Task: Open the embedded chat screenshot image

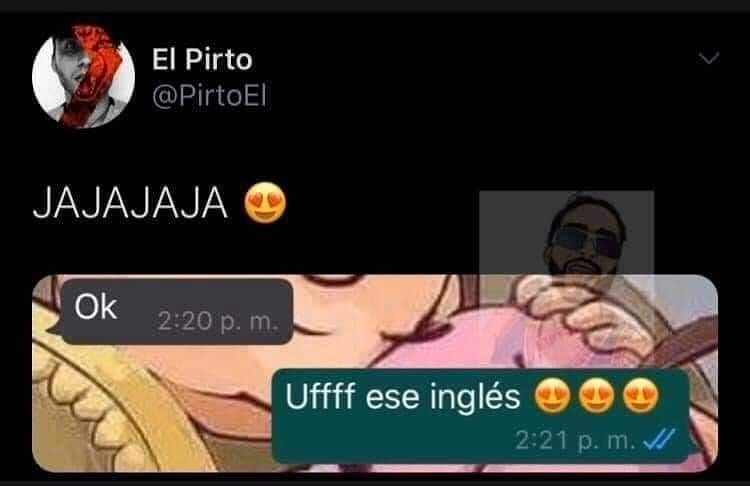Action: 375,373
